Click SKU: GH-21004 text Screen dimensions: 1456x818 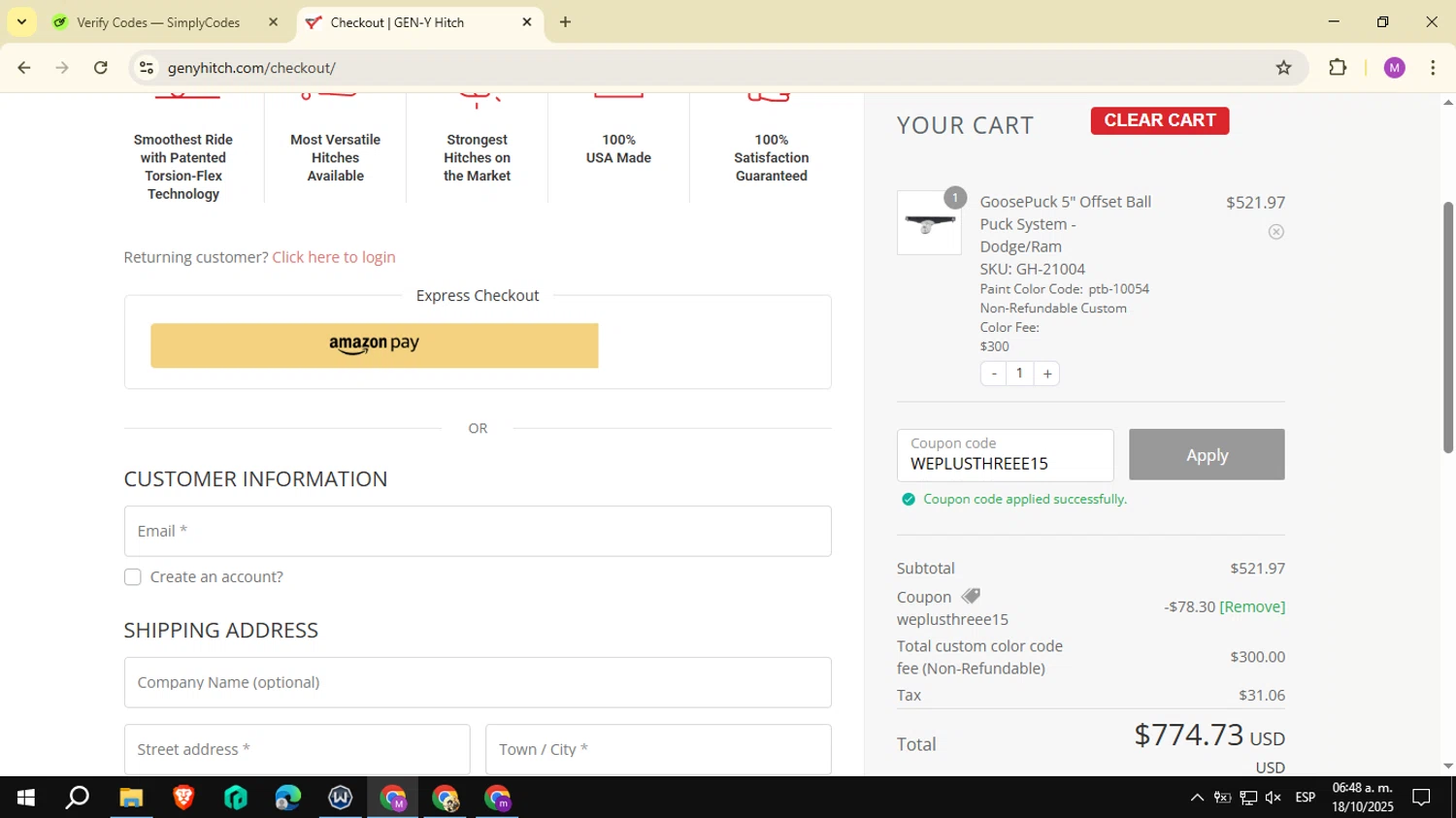pos(1033,269)
